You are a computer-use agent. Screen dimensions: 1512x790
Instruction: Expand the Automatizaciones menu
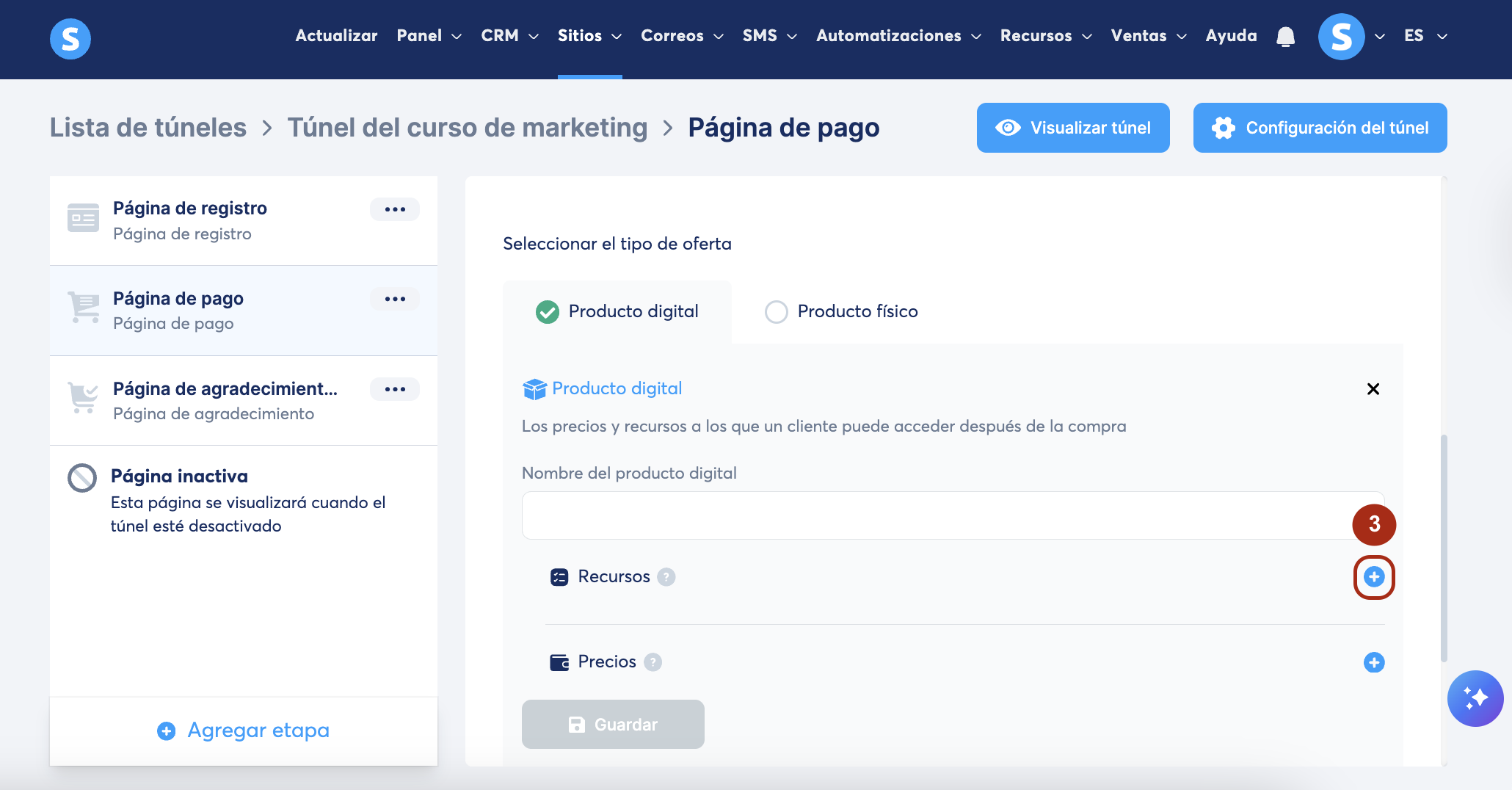click(x=899, y=36)
